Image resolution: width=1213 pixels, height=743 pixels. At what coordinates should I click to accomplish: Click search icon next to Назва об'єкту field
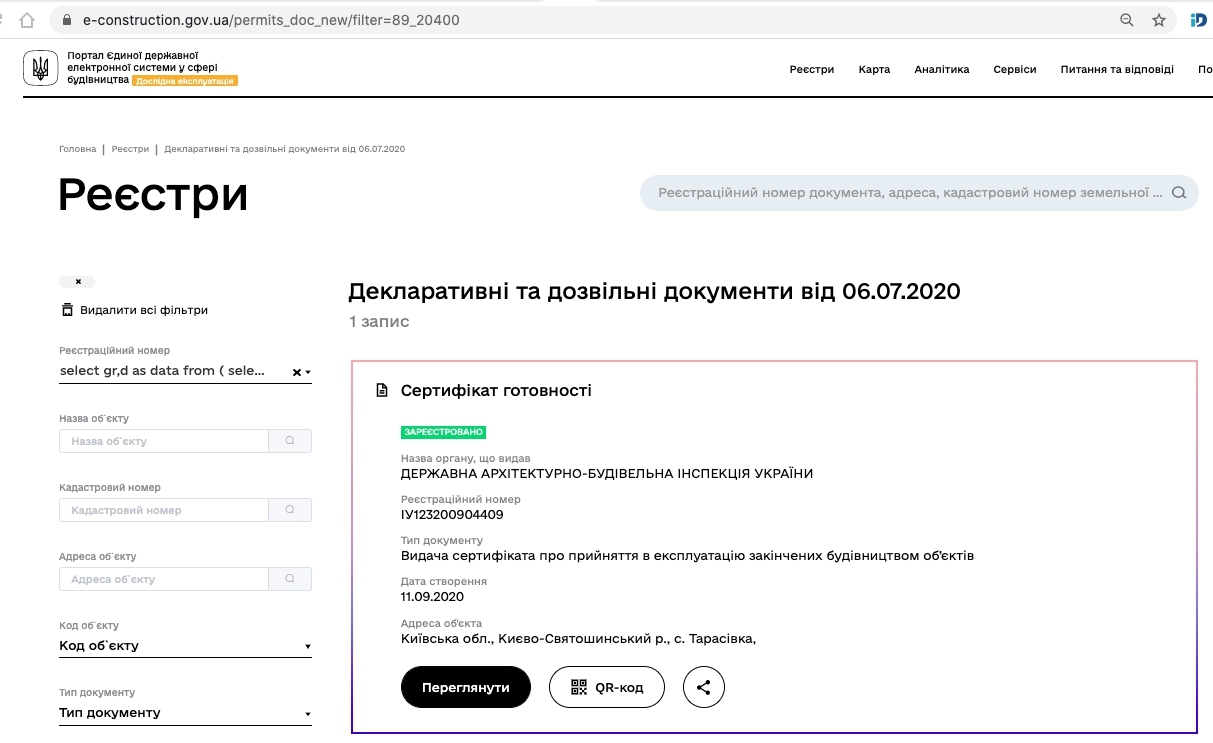(x=290, y=441)
